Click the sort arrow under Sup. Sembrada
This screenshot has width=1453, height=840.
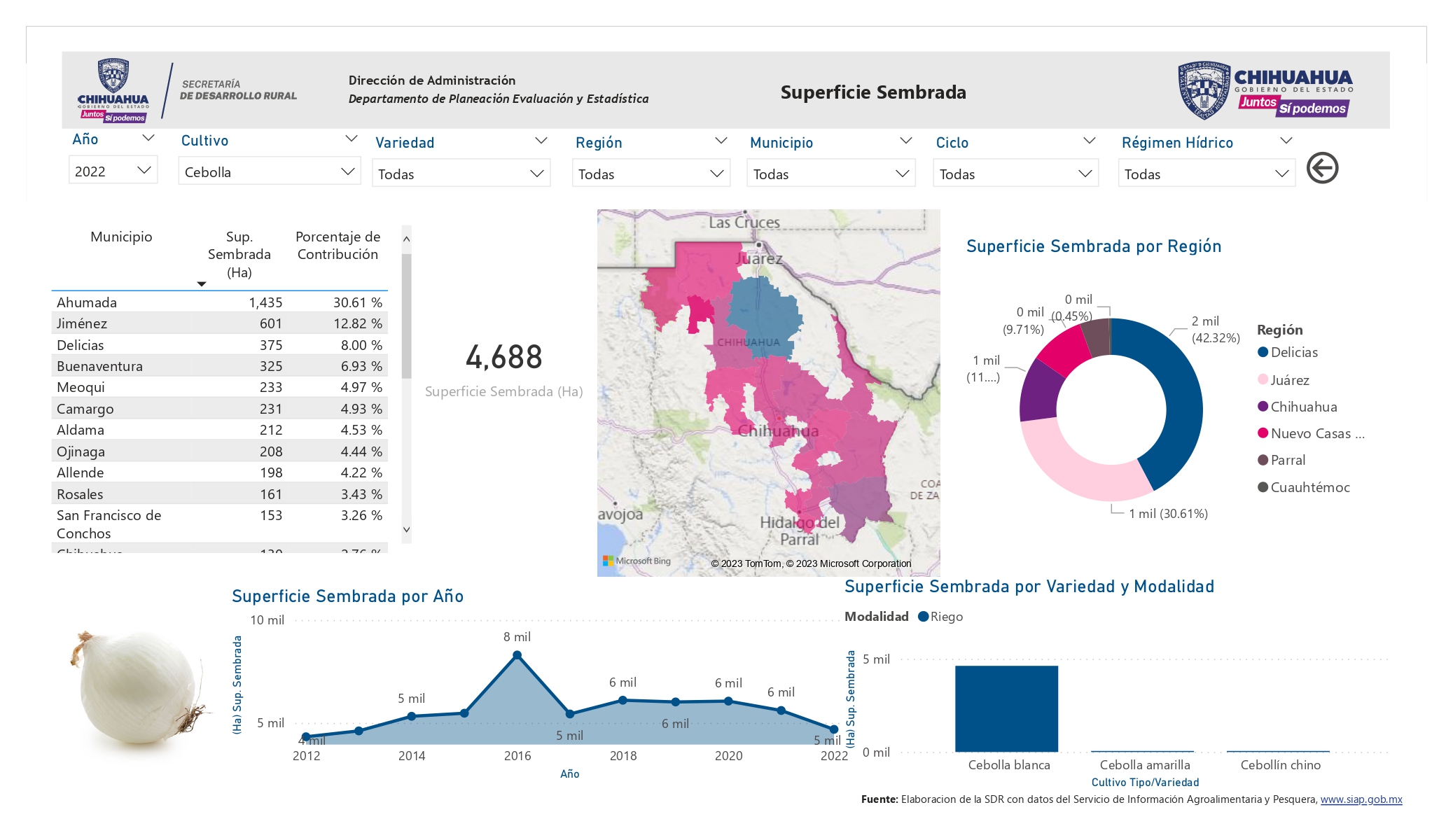[202, 283]
